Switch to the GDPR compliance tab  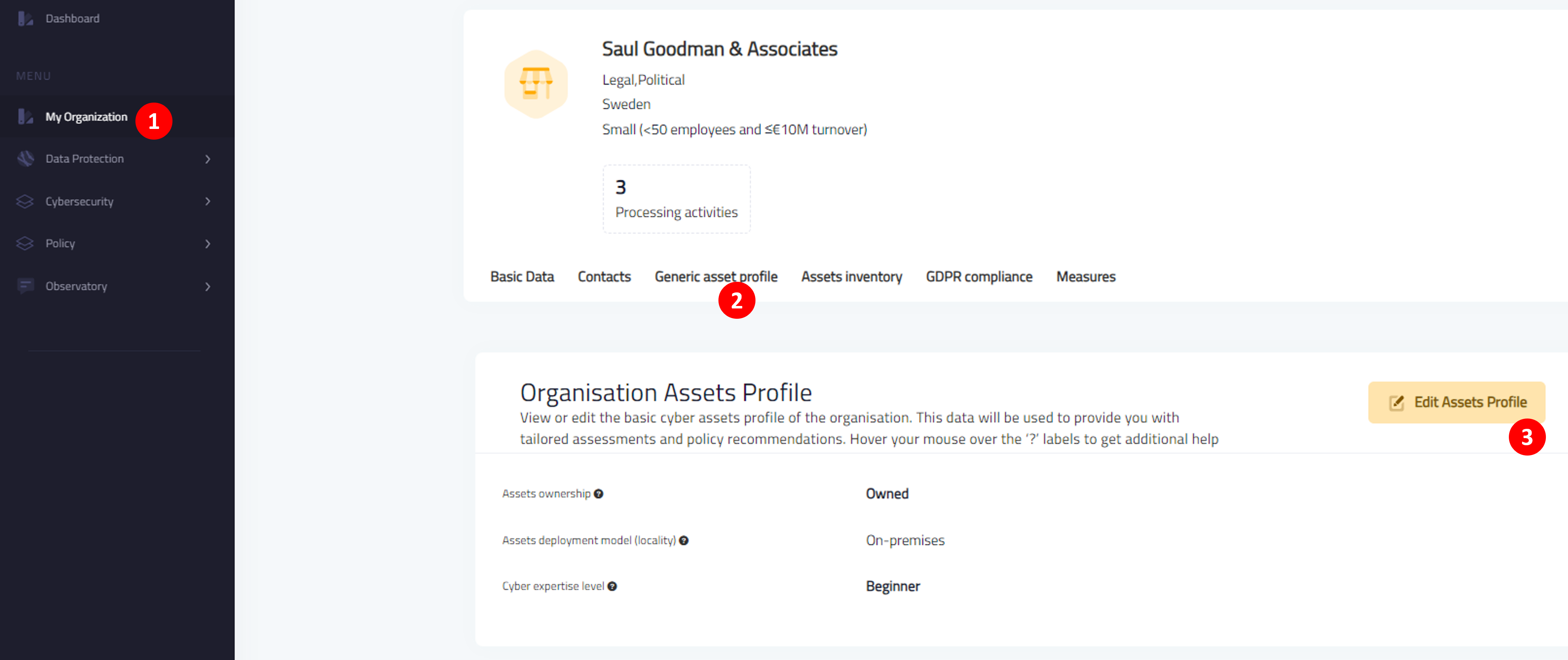[979, 277]
